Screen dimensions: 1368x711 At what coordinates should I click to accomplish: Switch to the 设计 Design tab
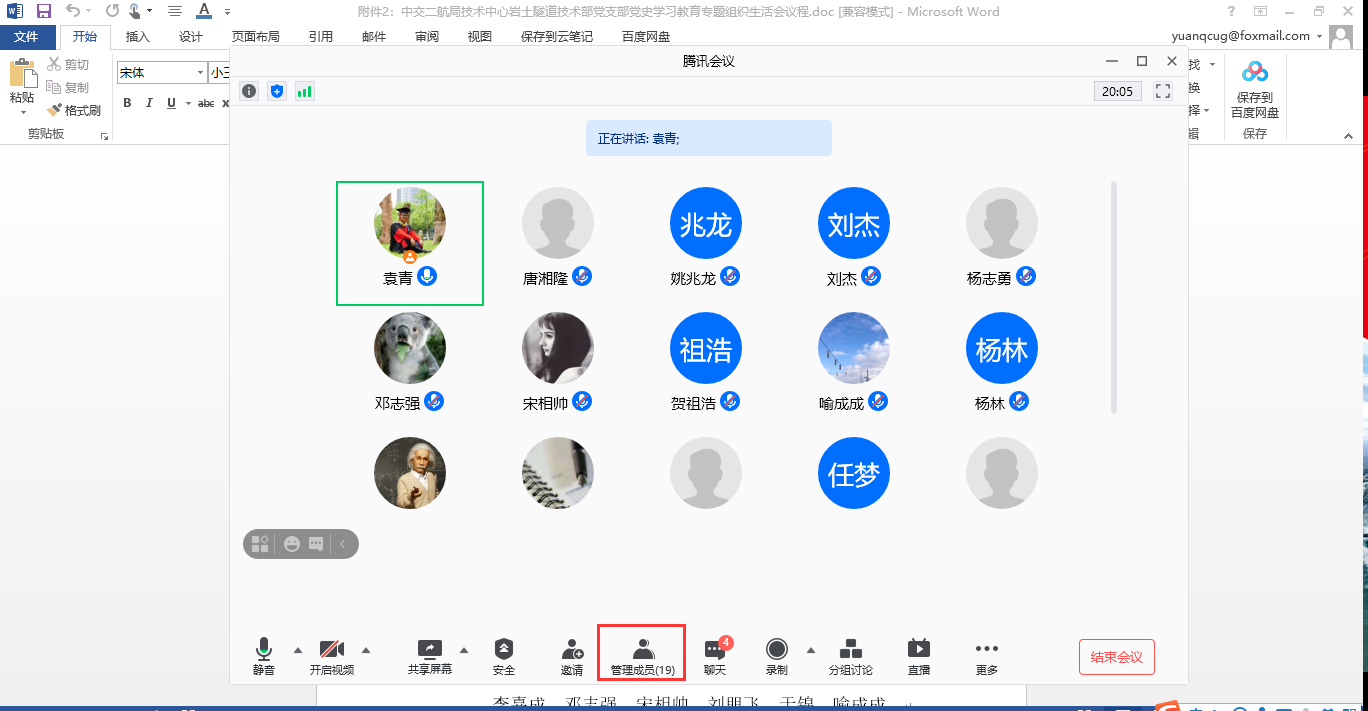(x=191, y=37)
